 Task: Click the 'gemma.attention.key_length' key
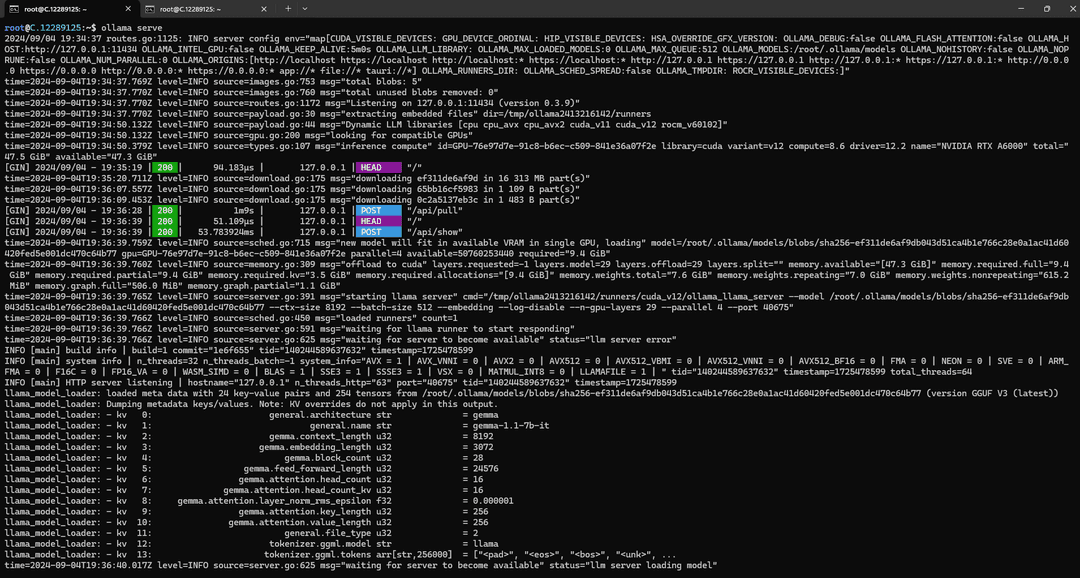tap(304, 512)
